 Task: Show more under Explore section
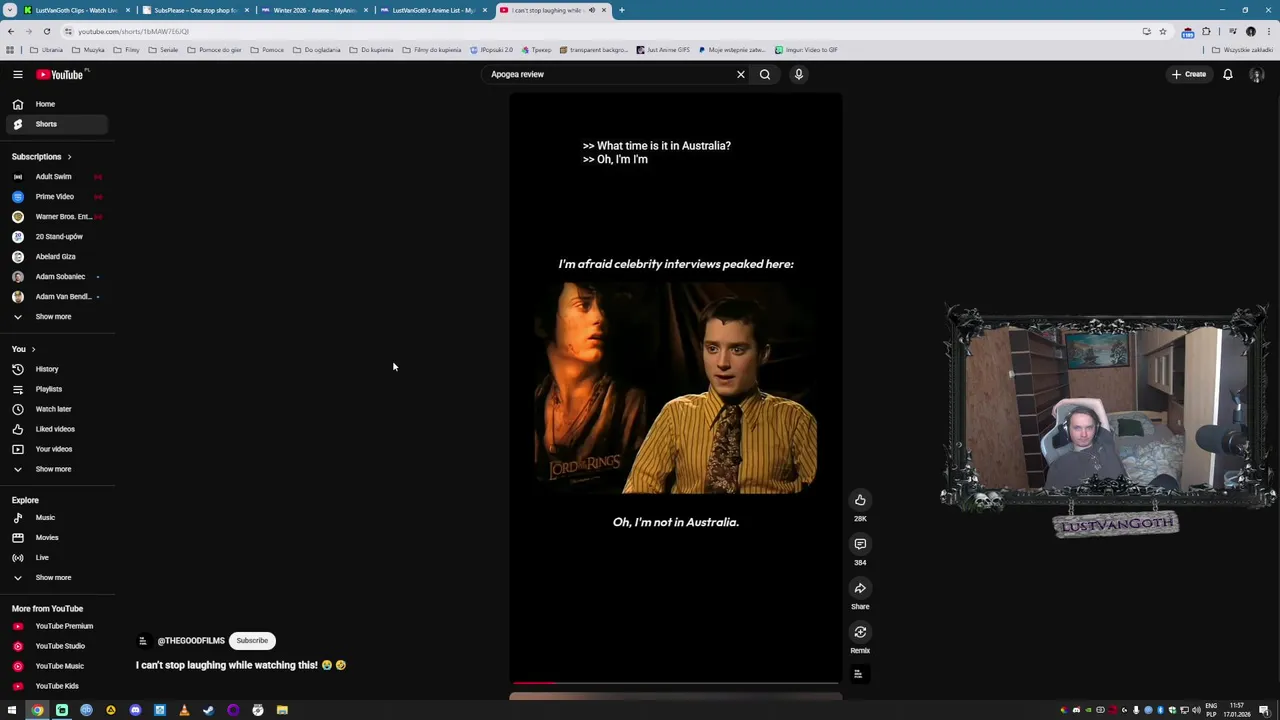[55, 578]
